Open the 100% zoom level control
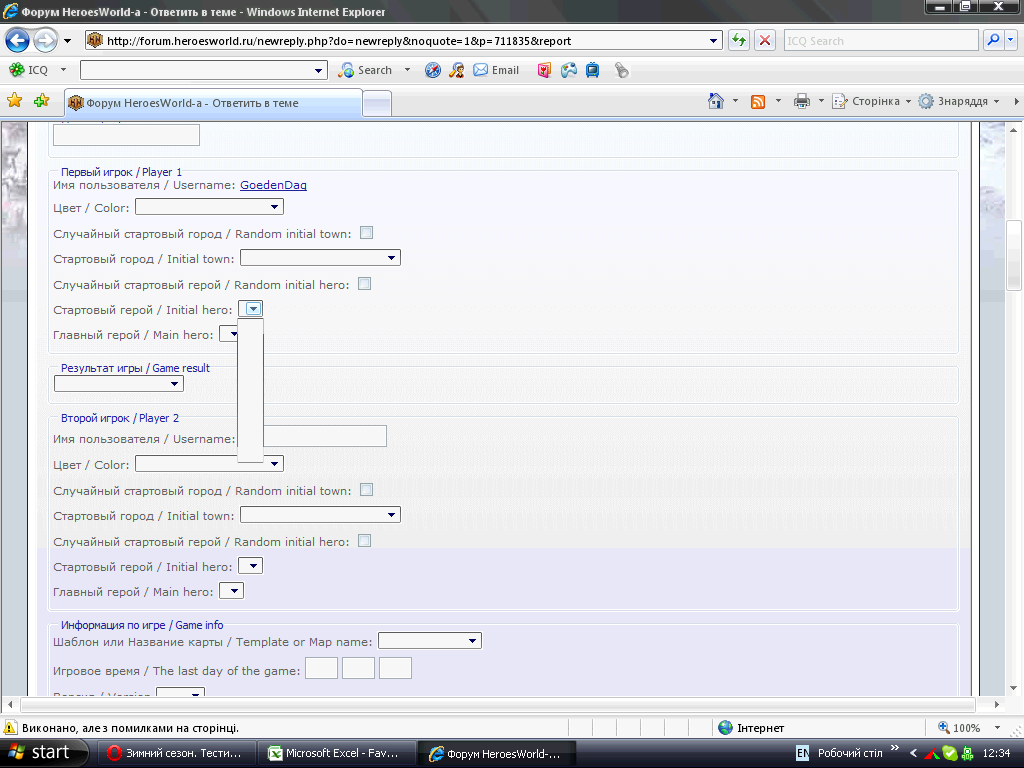 (x=969, y=728)
